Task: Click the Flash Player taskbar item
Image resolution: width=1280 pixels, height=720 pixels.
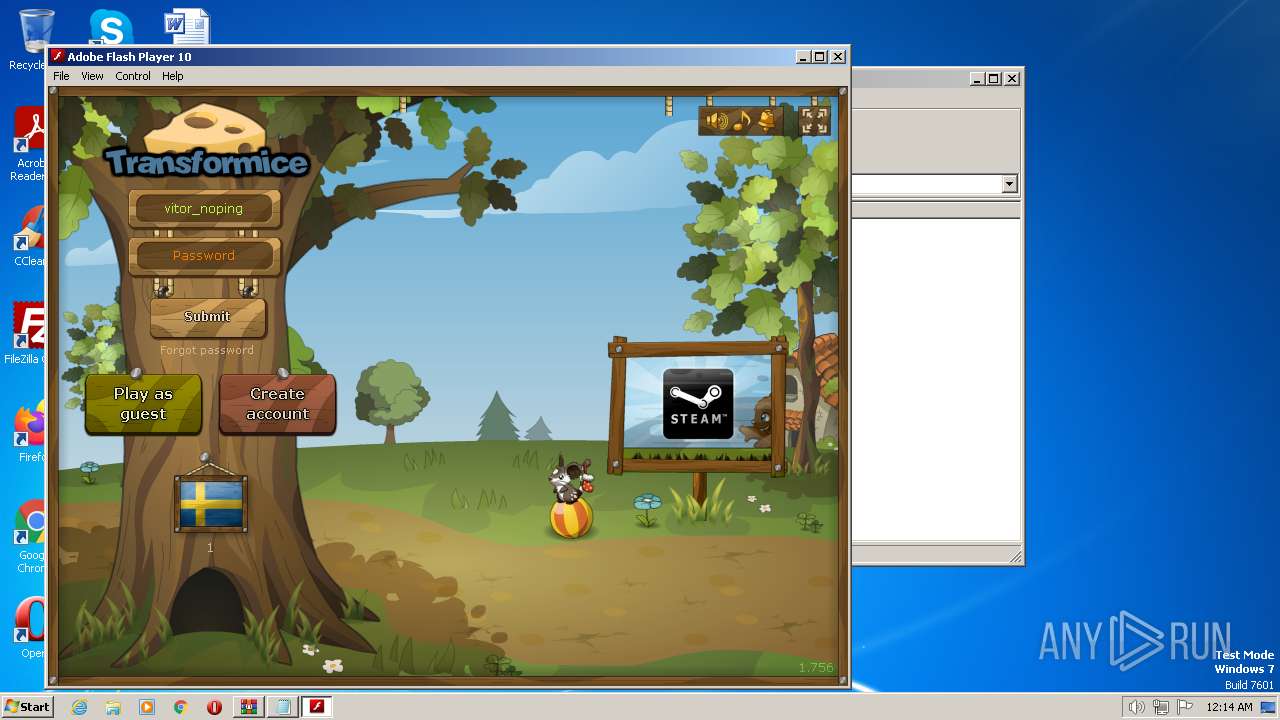Action: coord(317,707)
